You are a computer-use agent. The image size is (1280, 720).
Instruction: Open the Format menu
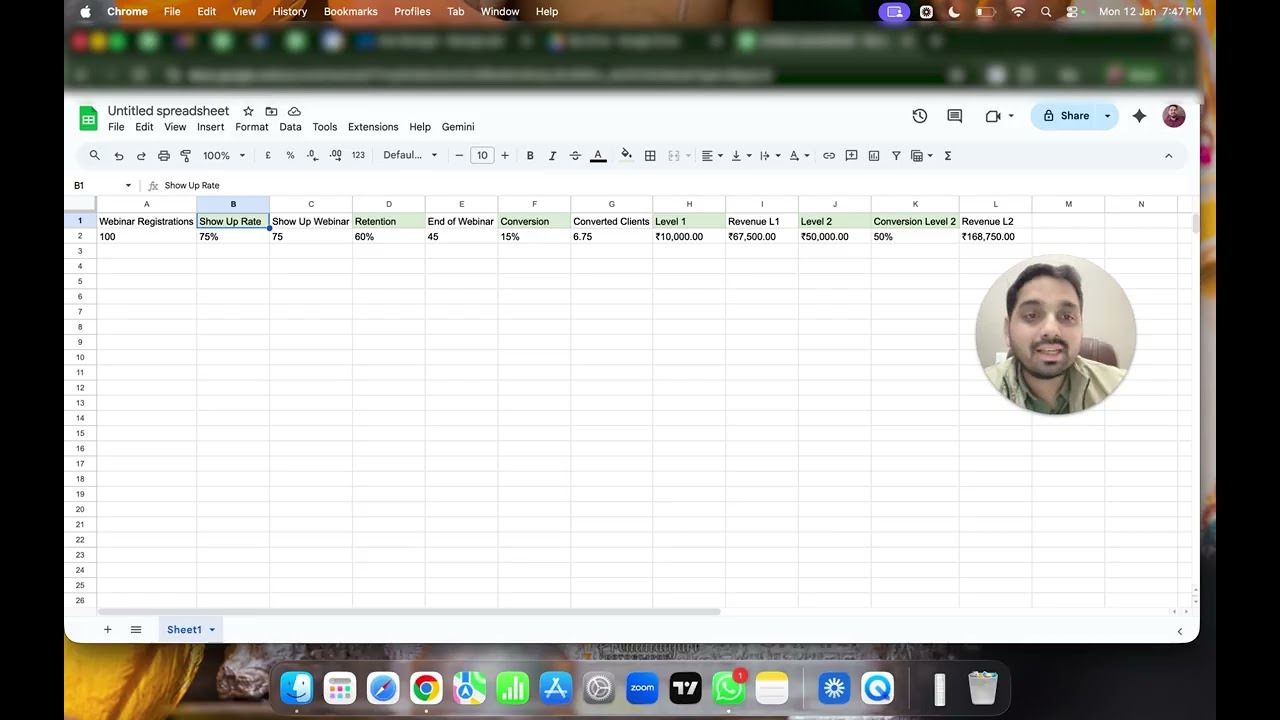[252, 127]
